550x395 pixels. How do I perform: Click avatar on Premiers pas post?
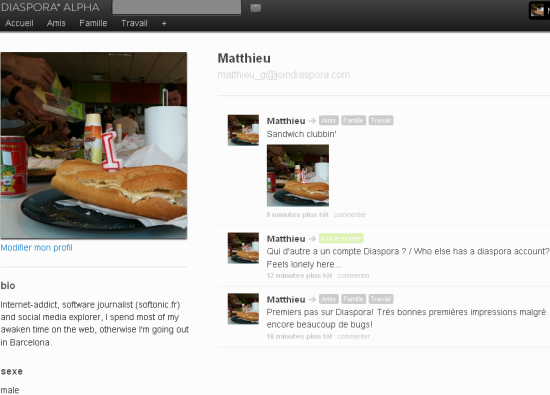[x=243, y=309]
